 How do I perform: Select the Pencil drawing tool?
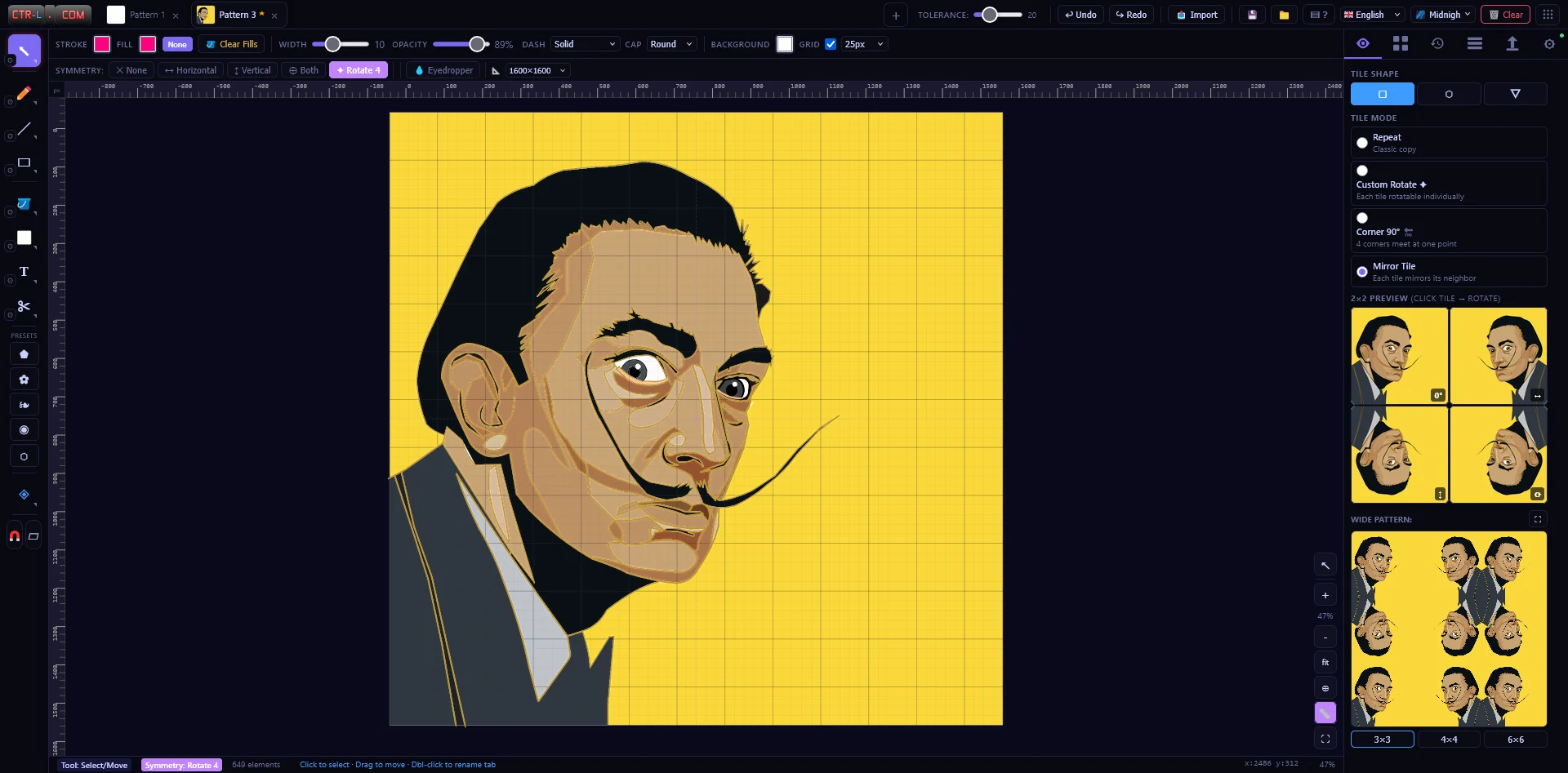pos(24,93)
